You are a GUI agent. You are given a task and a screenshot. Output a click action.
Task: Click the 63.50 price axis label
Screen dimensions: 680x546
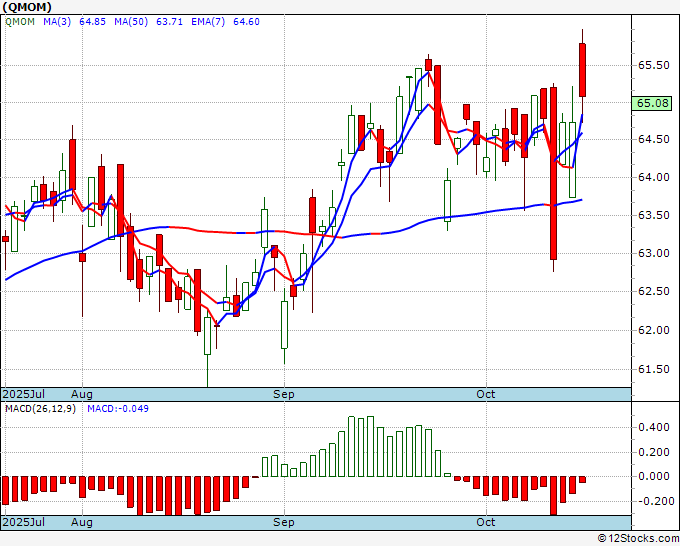coord(654,215)
